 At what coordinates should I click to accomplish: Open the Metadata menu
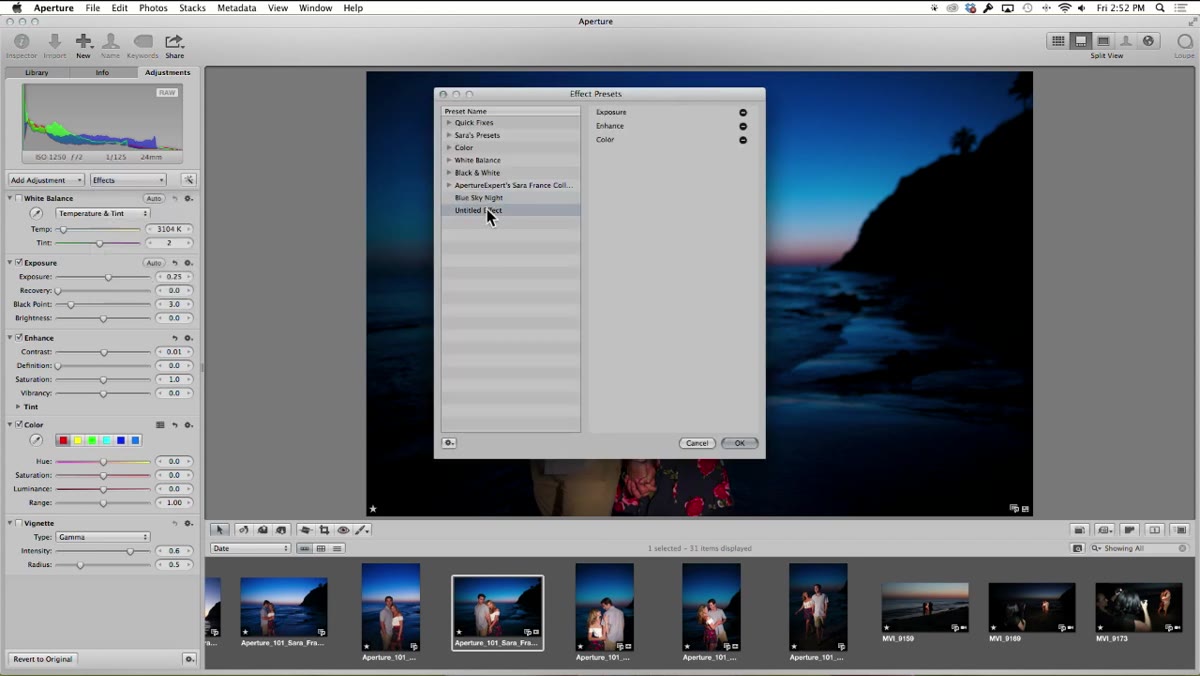237,8
